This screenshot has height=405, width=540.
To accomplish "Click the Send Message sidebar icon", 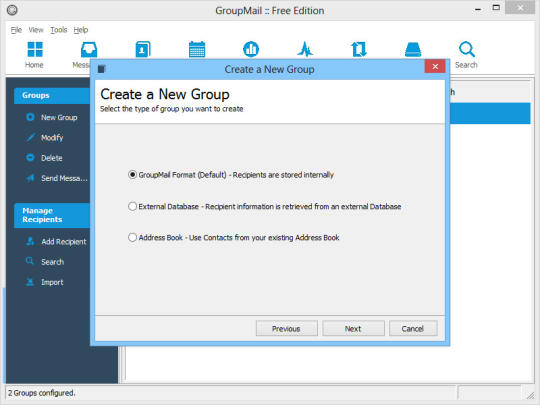I will click(30, 178).
